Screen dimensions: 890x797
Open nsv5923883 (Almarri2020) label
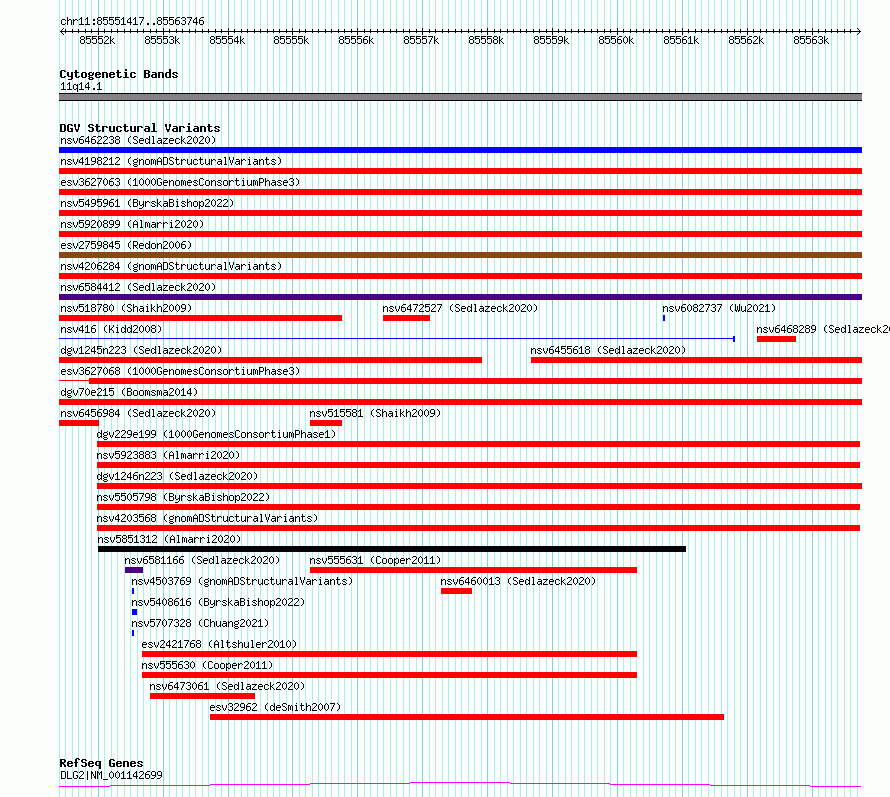click(168, 455)
